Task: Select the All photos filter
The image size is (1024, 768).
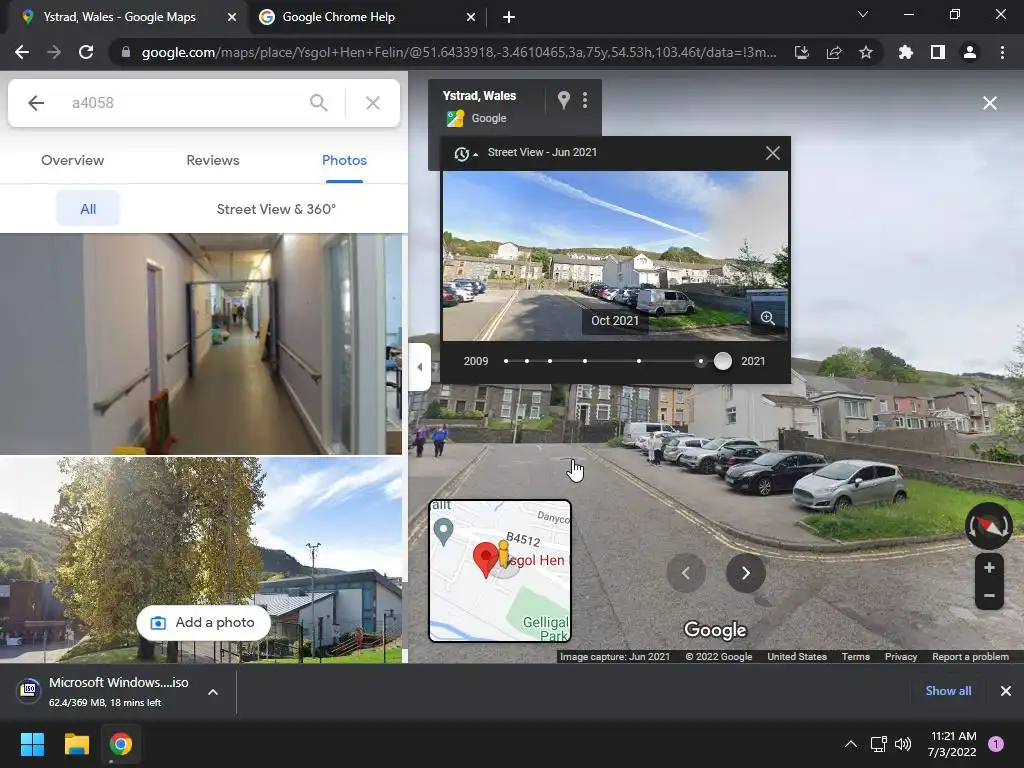Action: (x=88, y=209)
